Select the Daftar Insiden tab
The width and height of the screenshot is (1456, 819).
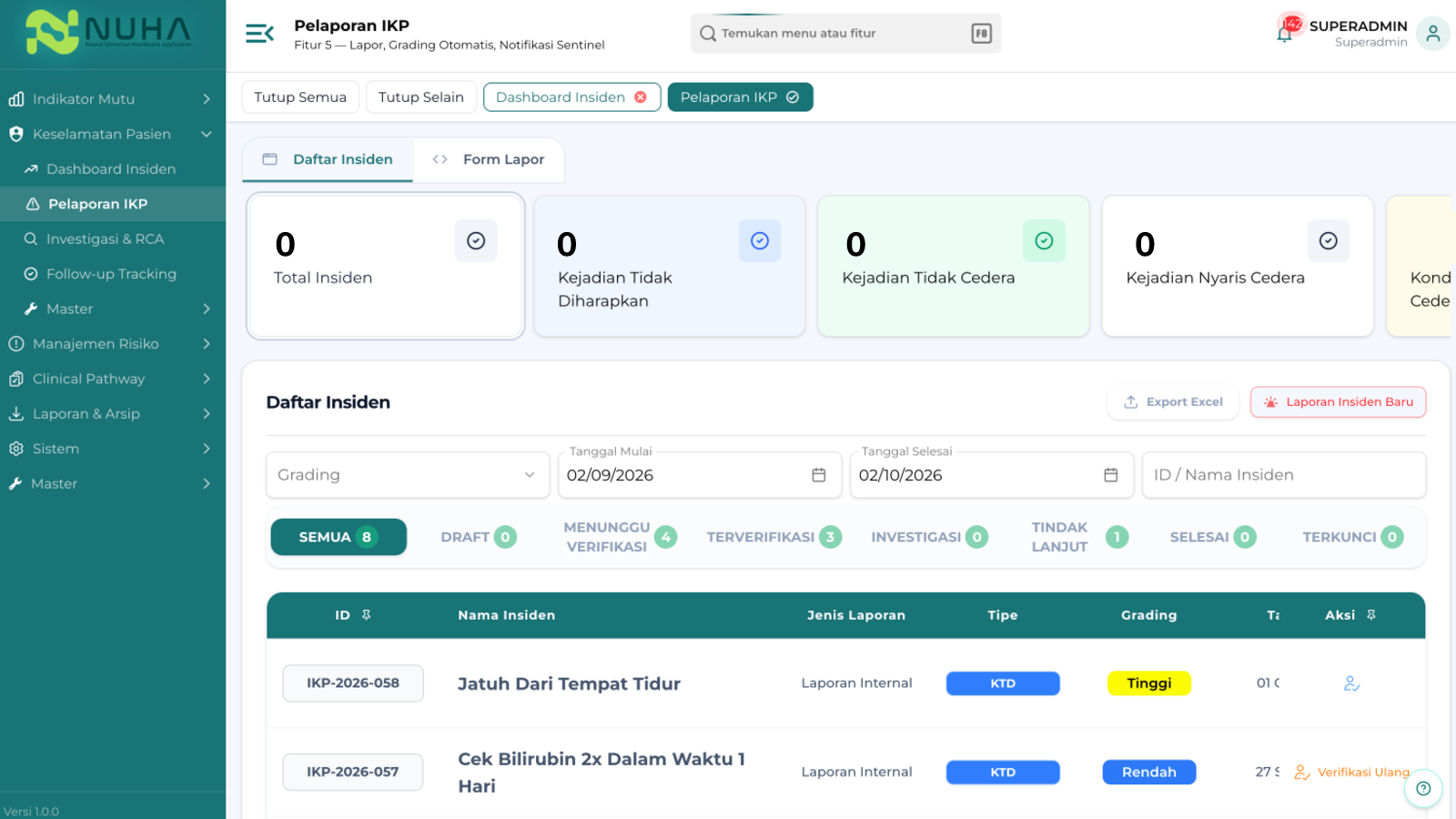[328, 159]
